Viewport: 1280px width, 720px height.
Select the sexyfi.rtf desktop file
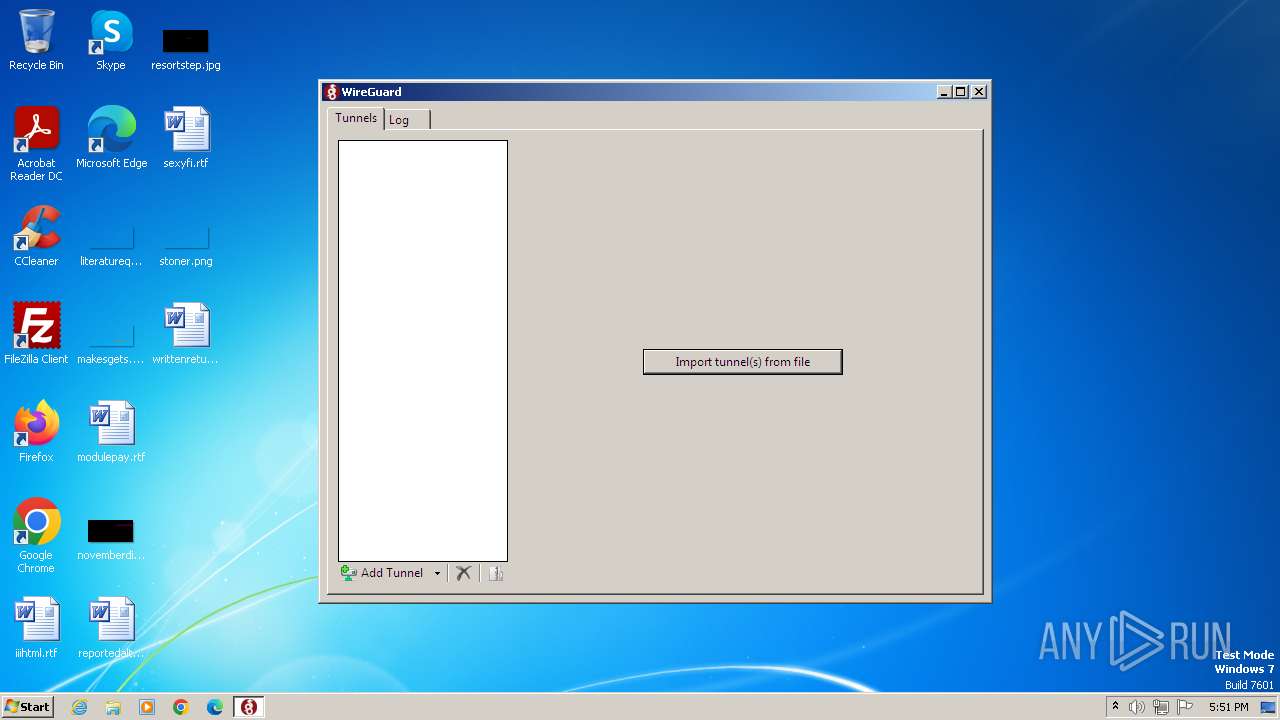186,138
